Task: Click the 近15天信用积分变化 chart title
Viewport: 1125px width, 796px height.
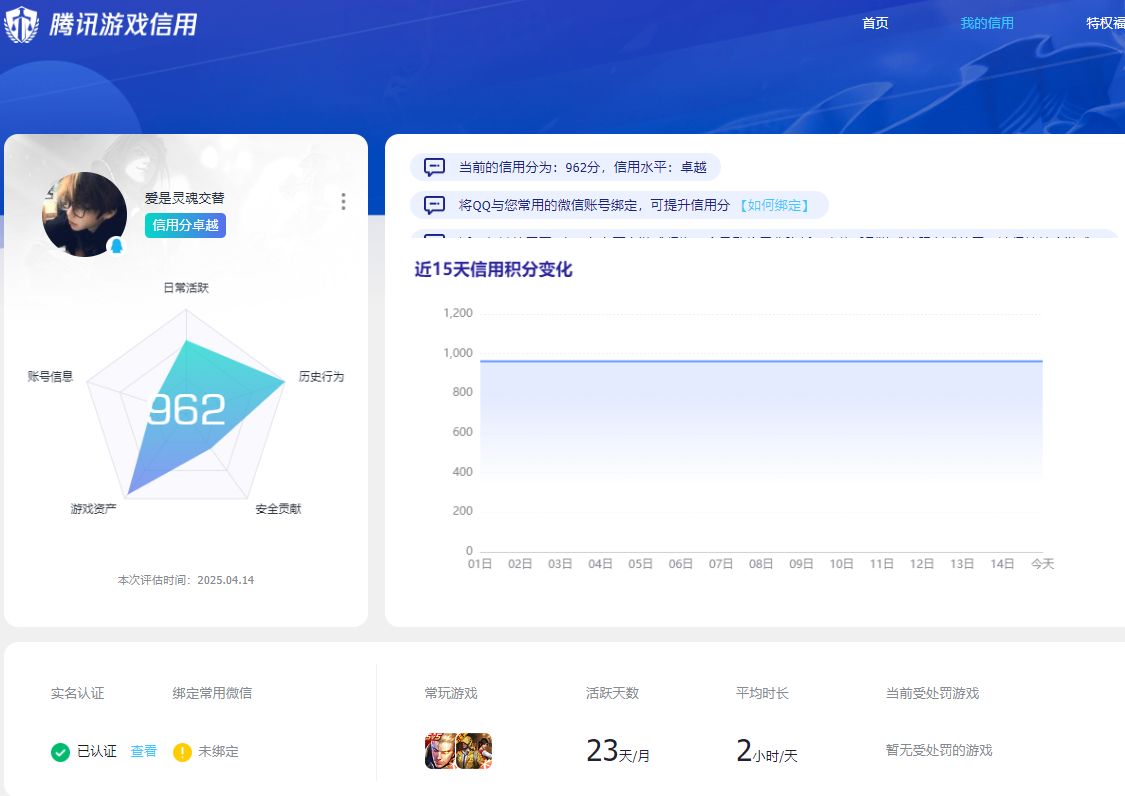Action: (494, 270)
